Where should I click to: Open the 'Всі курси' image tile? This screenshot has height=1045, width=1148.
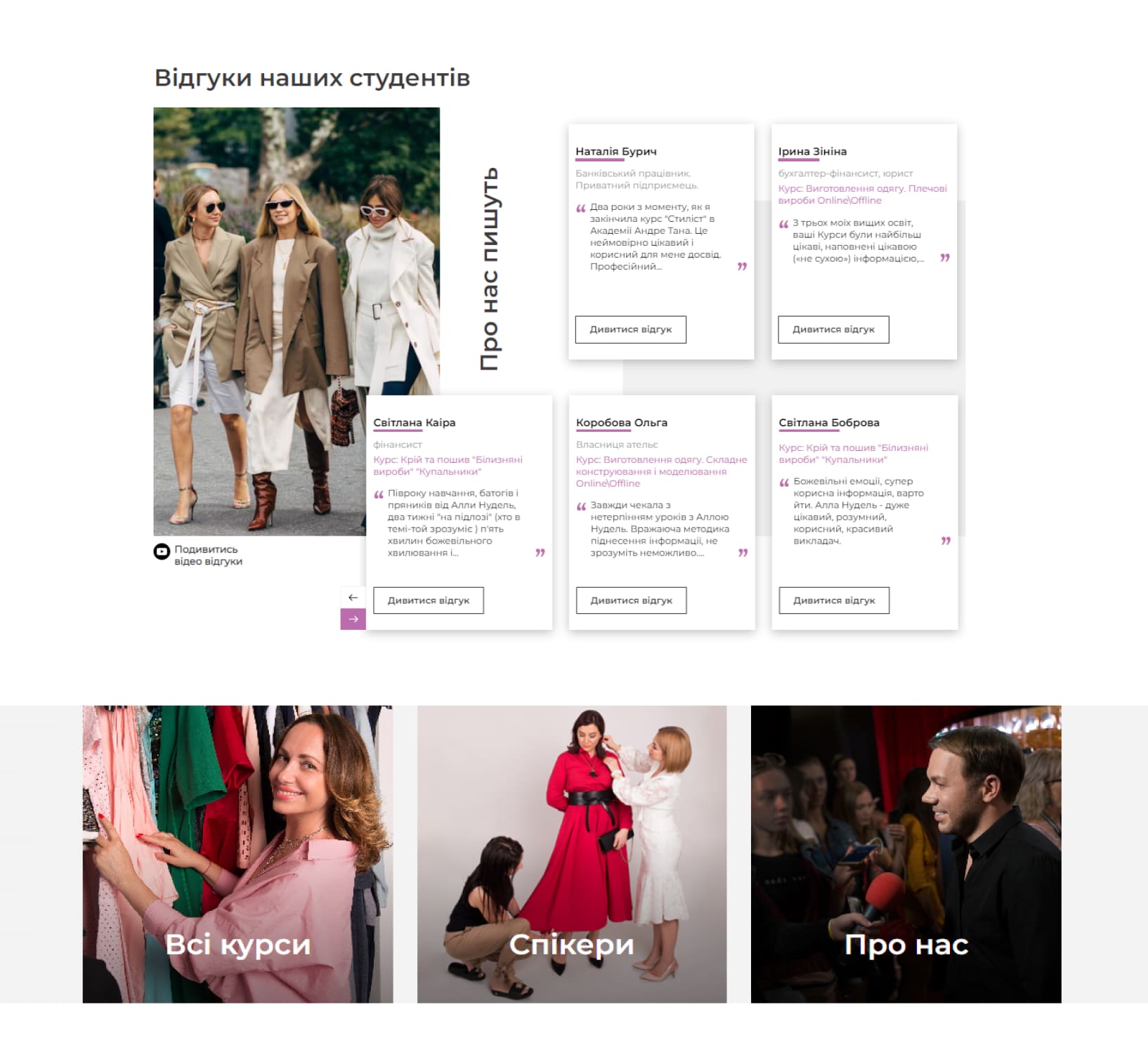pos(237,854)
